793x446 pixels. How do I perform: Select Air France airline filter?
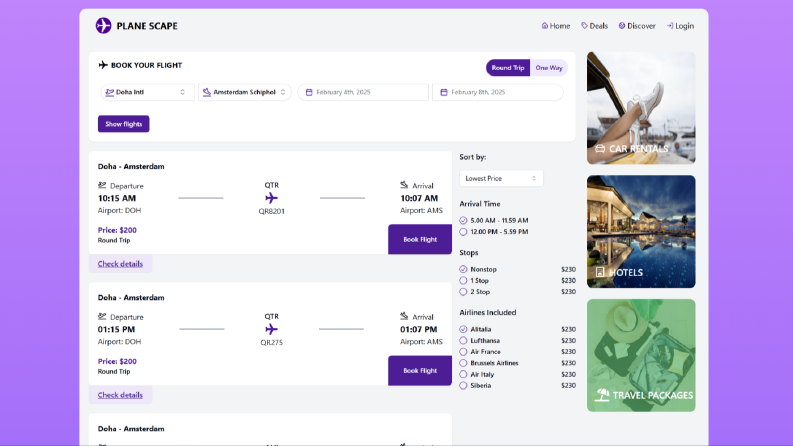(463, 352)
